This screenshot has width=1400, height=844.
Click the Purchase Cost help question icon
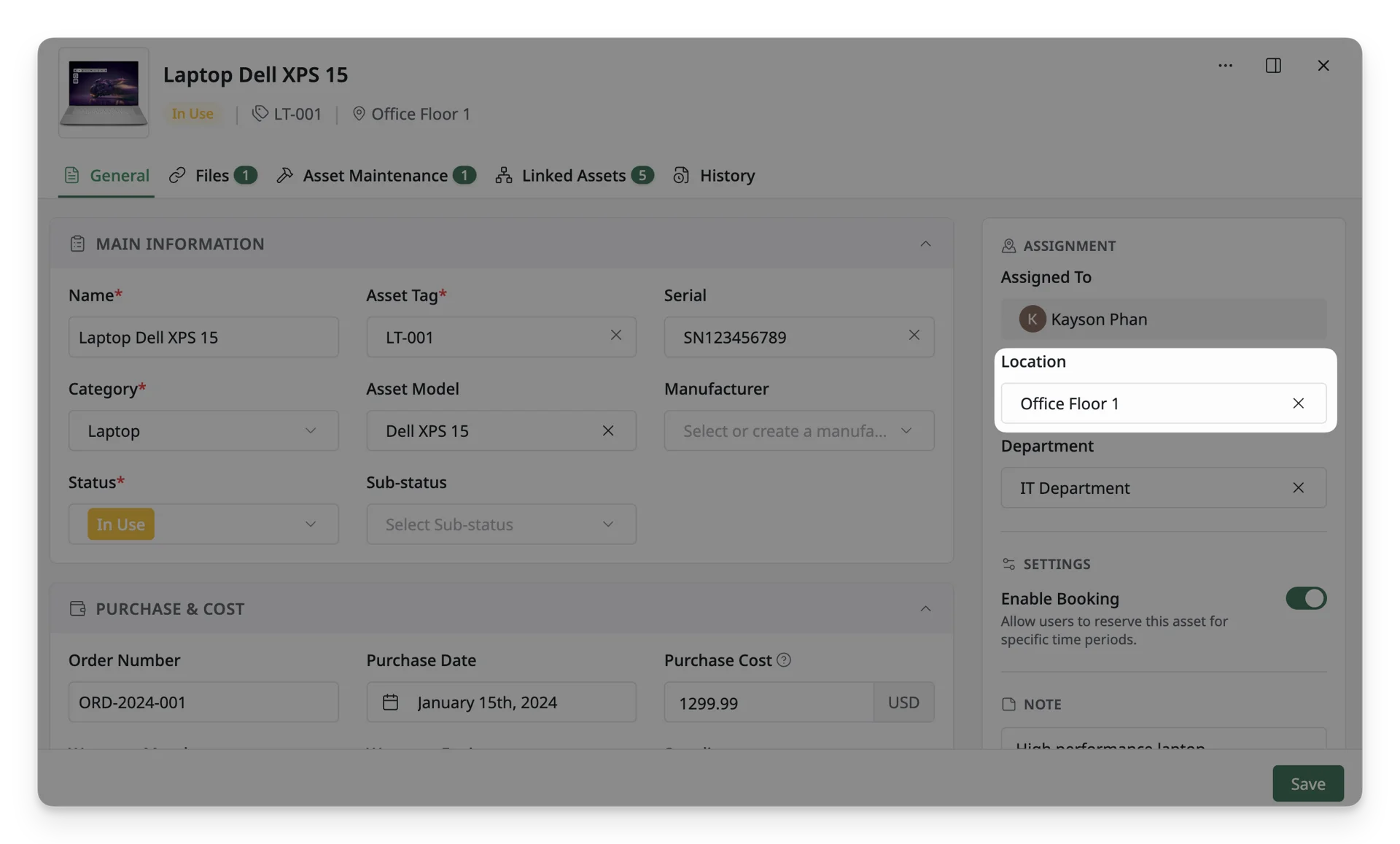(784, 659)
